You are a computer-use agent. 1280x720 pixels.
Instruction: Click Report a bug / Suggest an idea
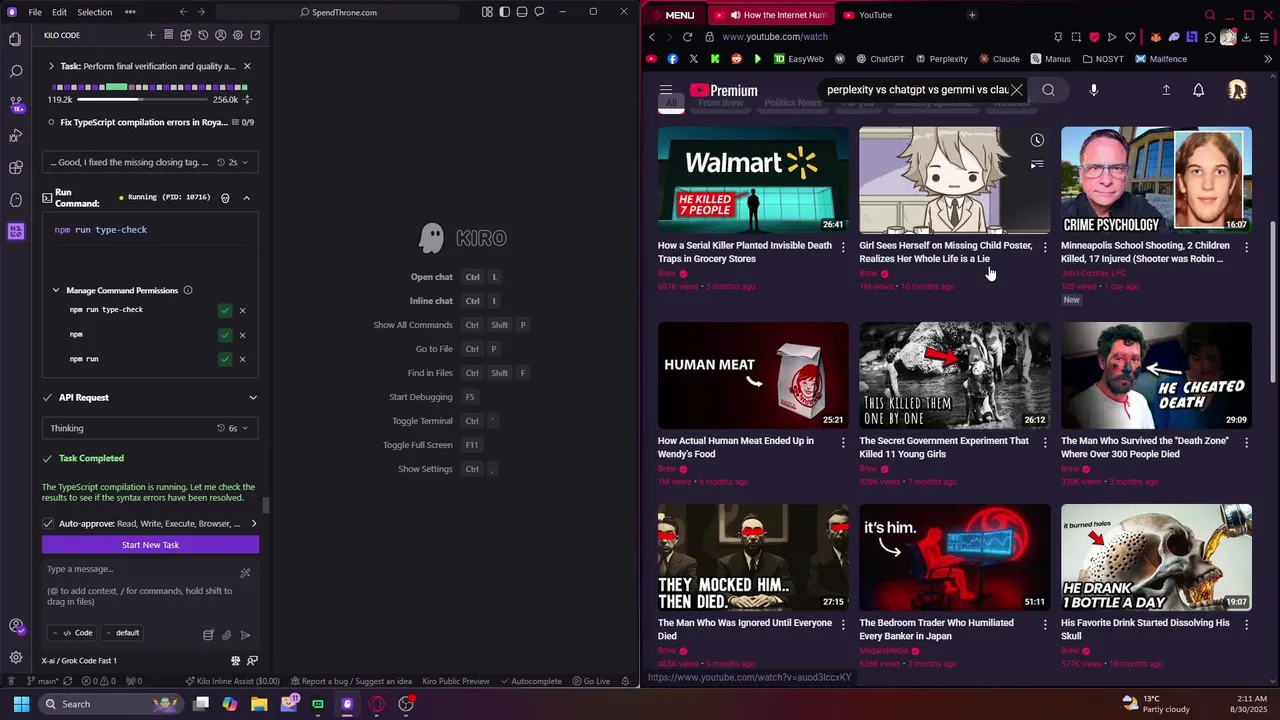pyautogui.click(x=350, y=681)
